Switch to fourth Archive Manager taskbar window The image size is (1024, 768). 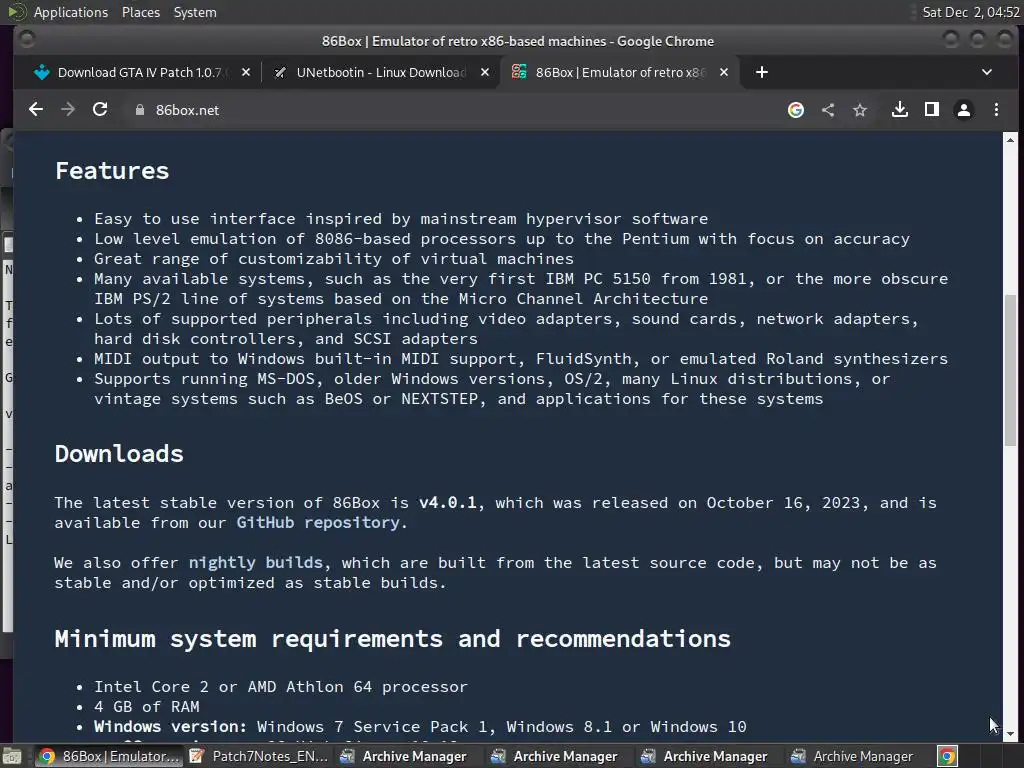[855, 756]
